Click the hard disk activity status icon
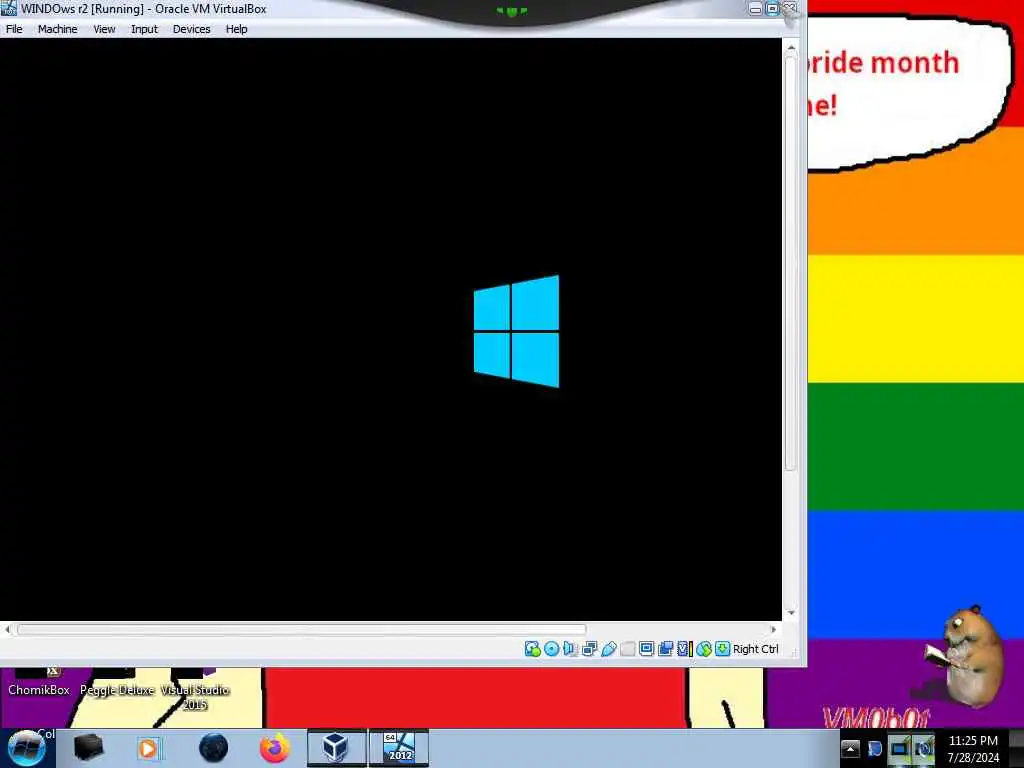The height and width of the screenshot is (768, 1024). (x=532, y=648)
